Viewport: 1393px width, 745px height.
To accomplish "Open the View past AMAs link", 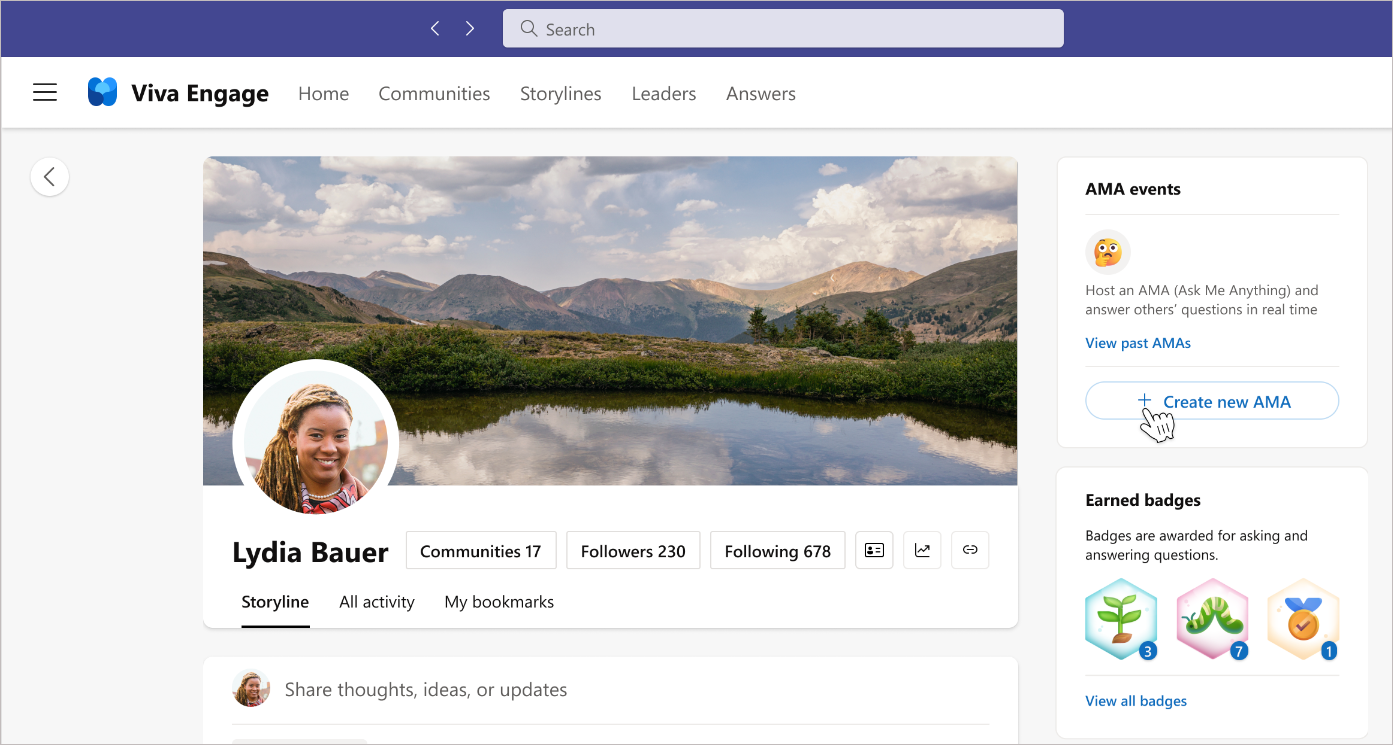I will pyautogui.click(x=1138, y=343).
